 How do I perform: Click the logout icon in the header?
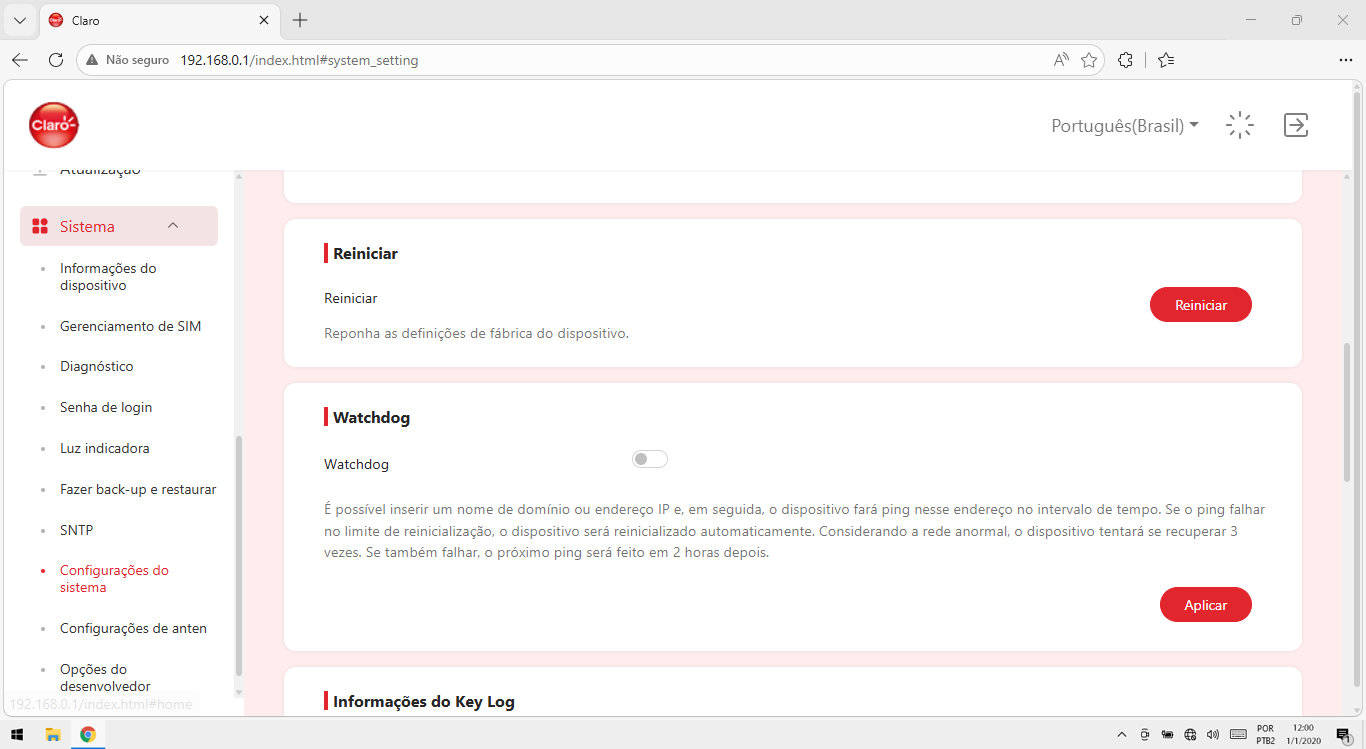tap(1296, 125)
